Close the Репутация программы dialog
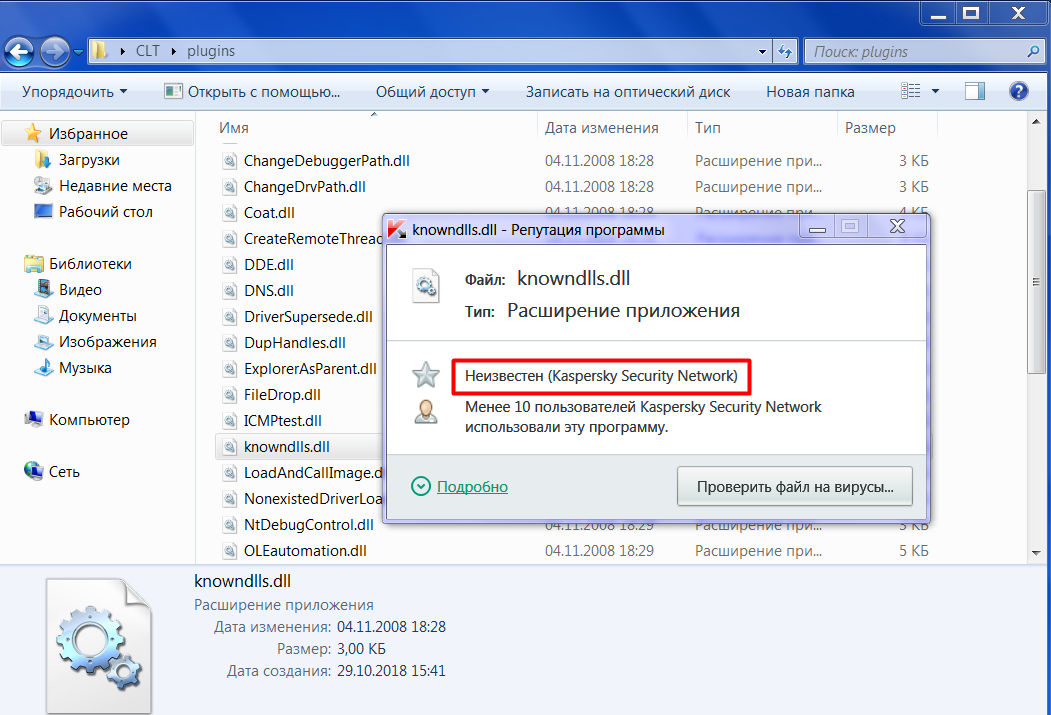The image size is (1051, 715). tap(897, 227)
